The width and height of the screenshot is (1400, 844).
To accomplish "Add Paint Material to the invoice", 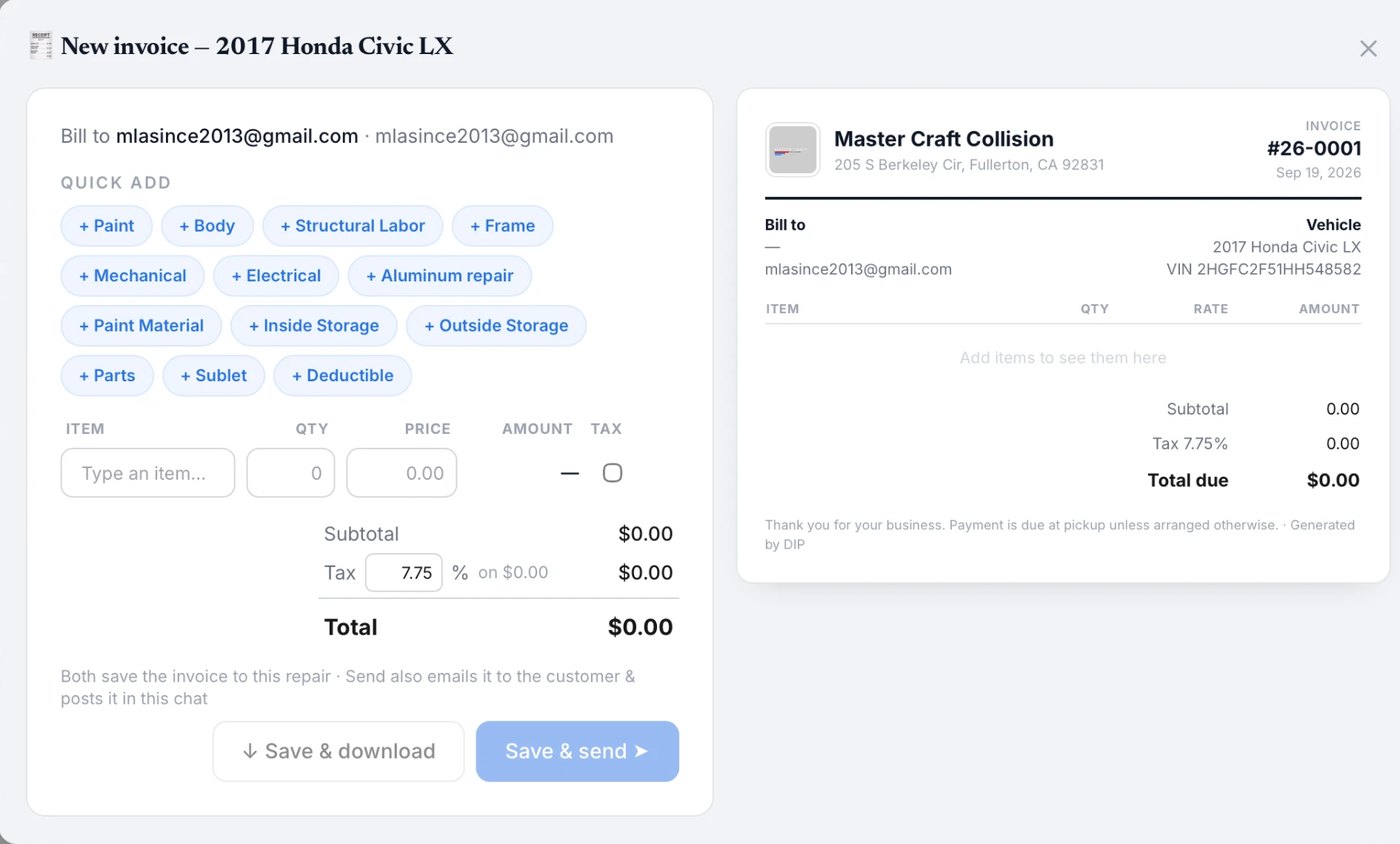I will tap(141, 326).
